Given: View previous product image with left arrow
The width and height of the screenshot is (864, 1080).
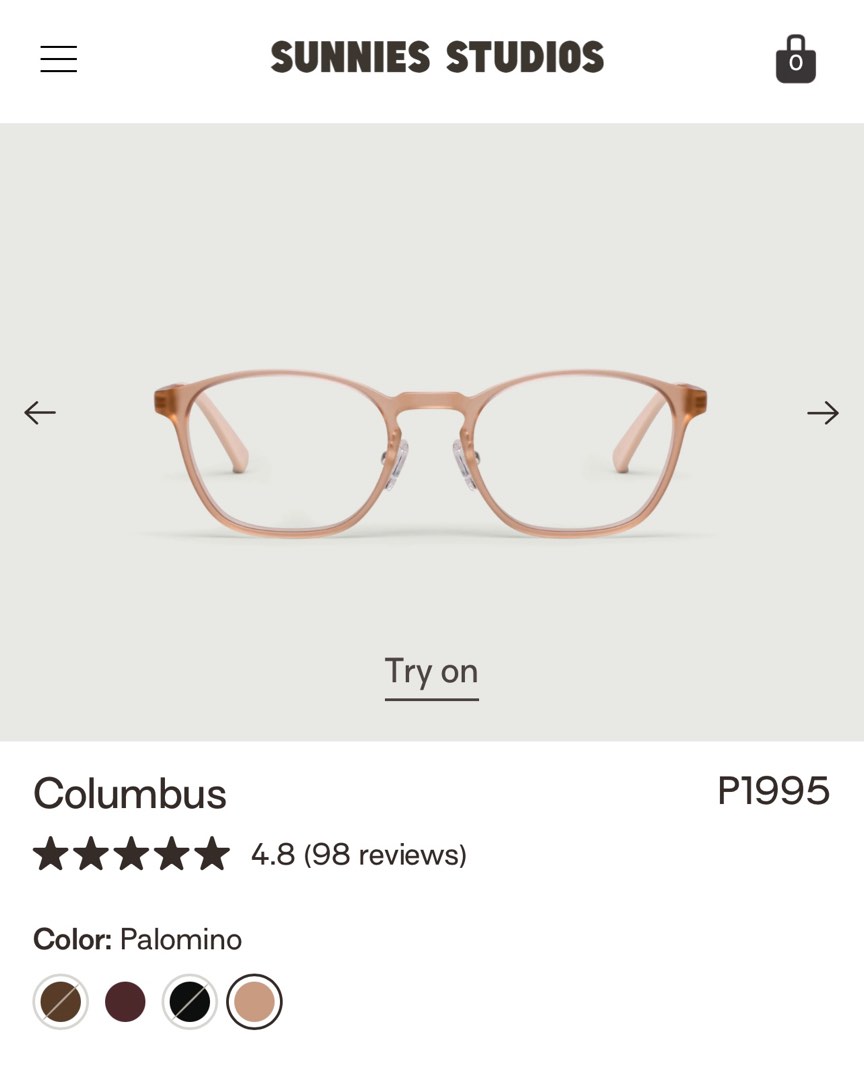Looking at the screenshot, I should [40, 412].
